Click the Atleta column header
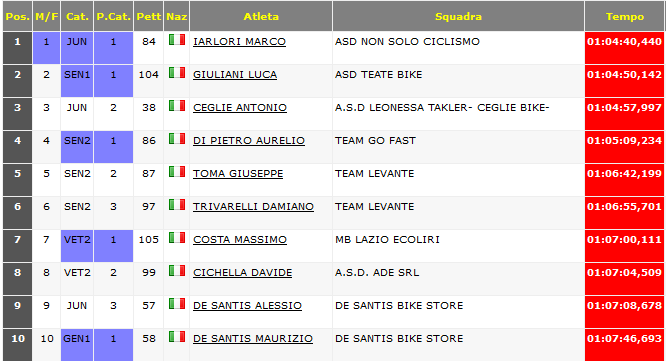This screenshot has height=361, width=666. click(261, 16)
